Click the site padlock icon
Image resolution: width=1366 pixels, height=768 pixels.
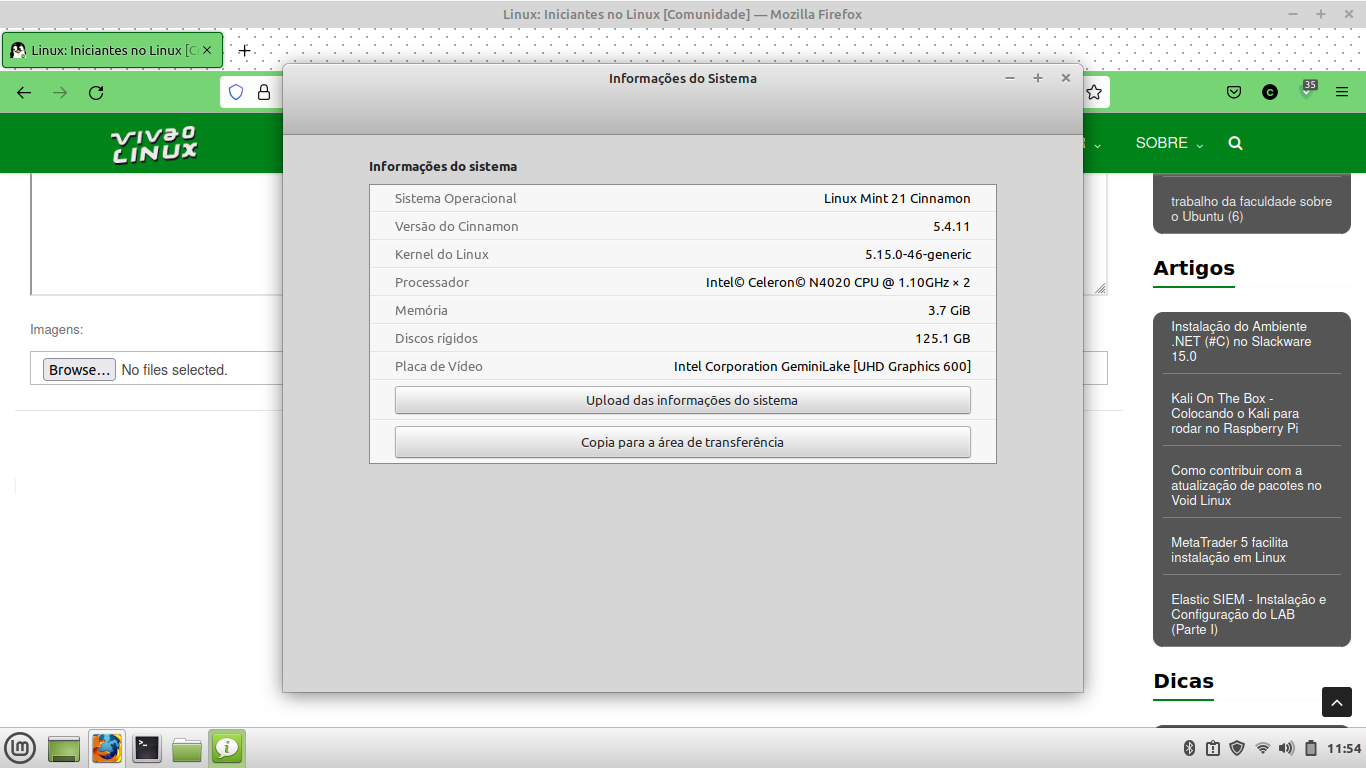tap(264, 92)
